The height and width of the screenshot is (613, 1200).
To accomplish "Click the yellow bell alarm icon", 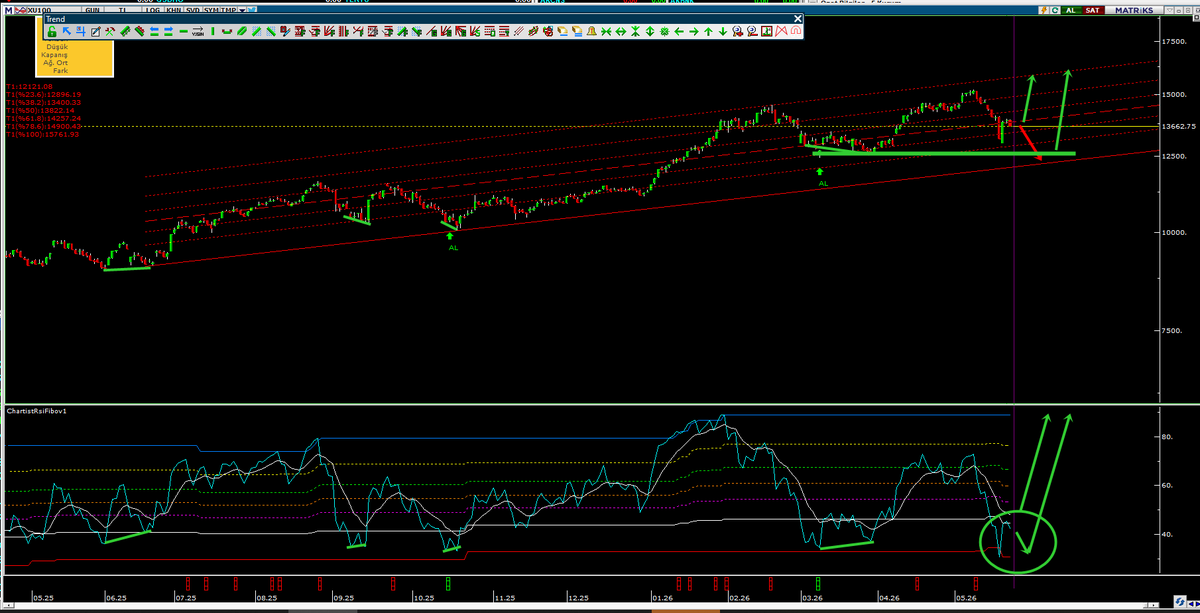I will pyautogui.click(x=592, y=32).
